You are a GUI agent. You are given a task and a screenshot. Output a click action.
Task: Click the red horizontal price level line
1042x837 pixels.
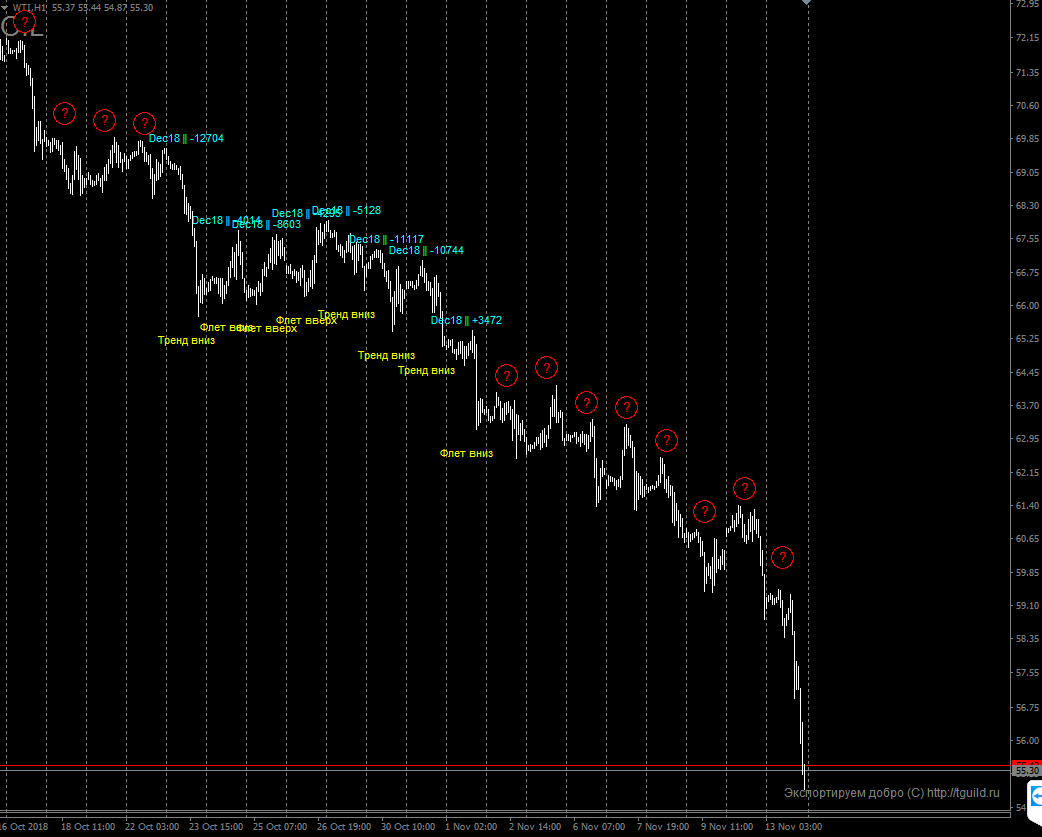point(505,766)
